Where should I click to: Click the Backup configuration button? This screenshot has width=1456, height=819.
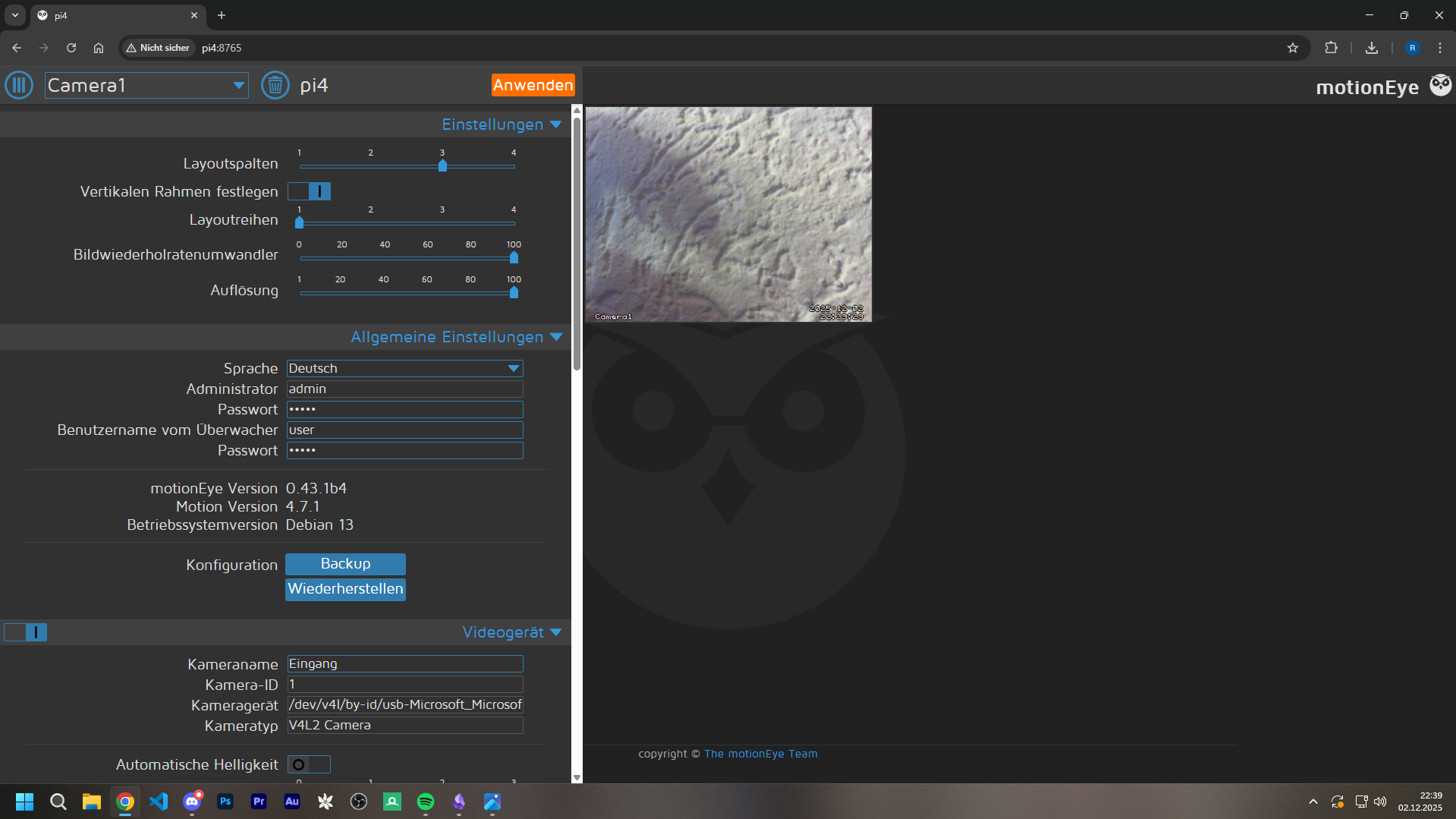345,564
